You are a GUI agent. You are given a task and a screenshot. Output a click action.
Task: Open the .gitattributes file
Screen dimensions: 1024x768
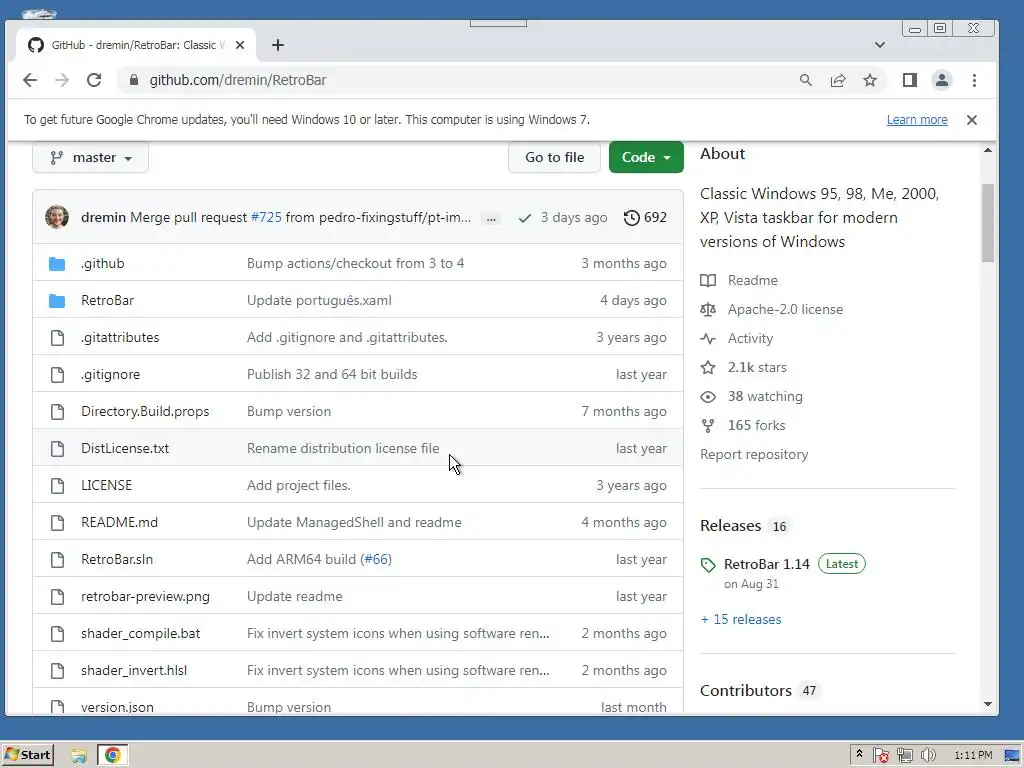pyautogui.click(x=120, y=338)
